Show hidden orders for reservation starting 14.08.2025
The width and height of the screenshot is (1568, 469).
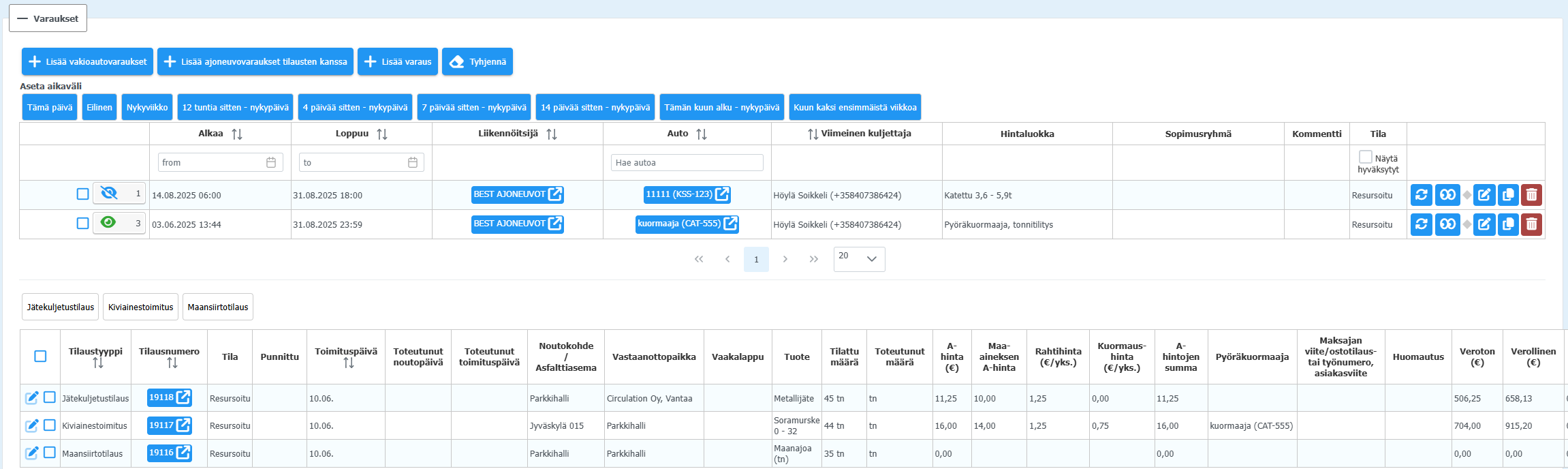point(109,194)
